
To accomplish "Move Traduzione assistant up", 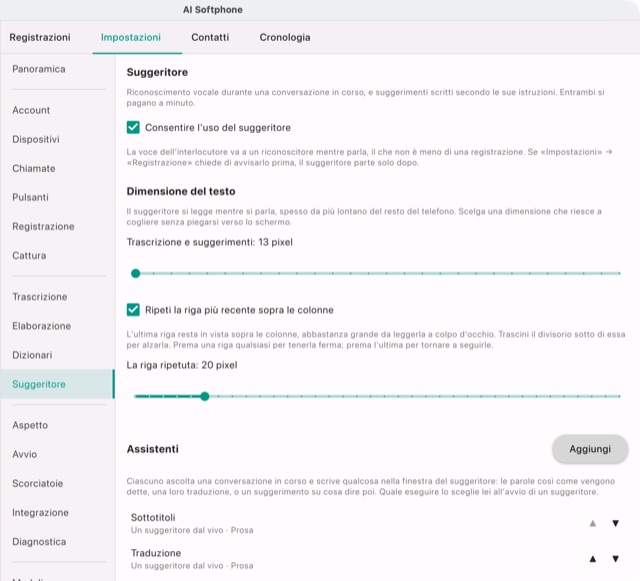I will point(593,559).
